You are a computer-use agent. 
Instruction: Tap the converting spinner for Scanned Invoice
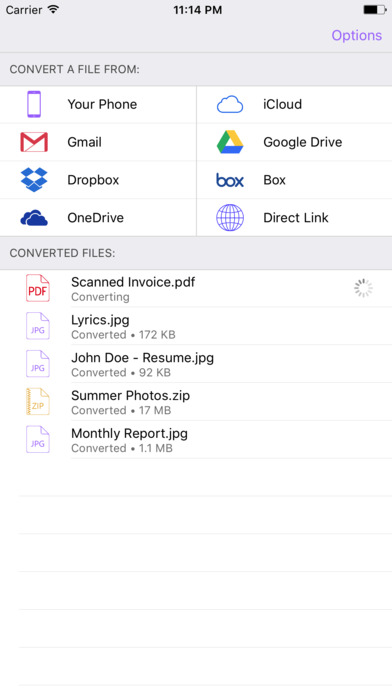pos(364,288)
